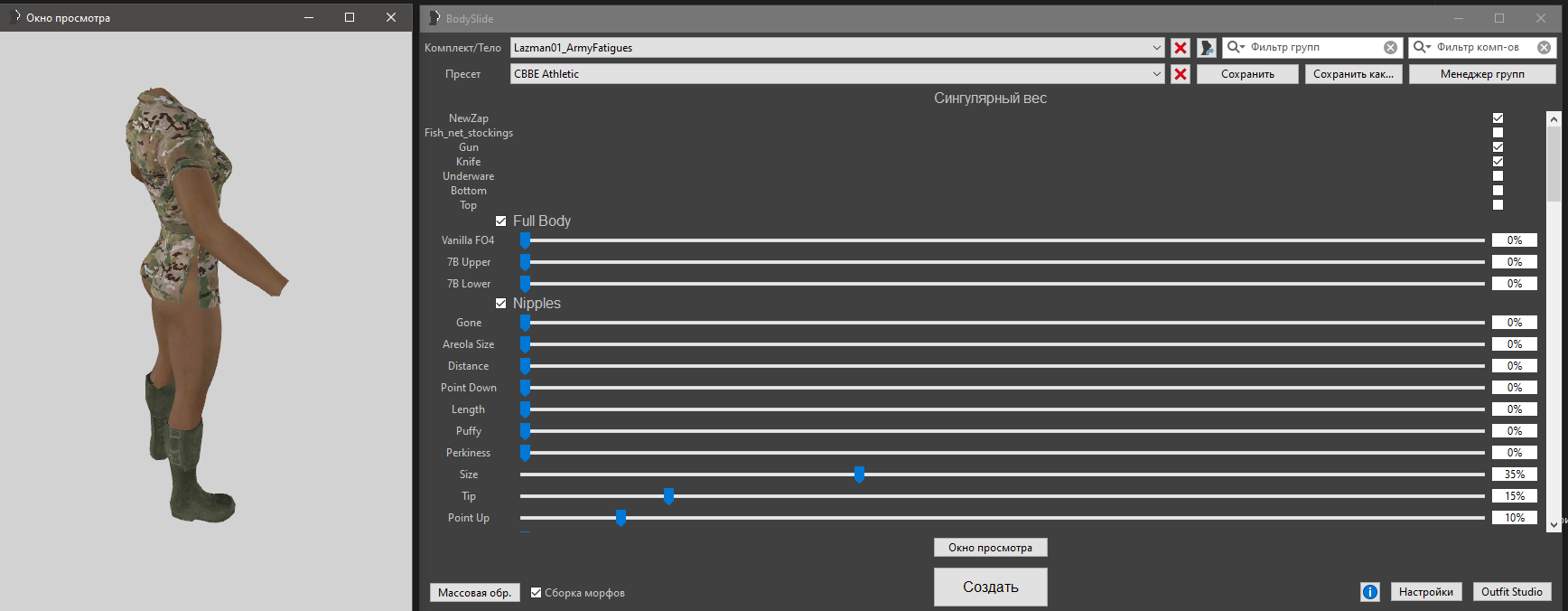Viewport: 1568px width, 611px height.
Task: Clear the group filter field
Action: [1390, 48]
